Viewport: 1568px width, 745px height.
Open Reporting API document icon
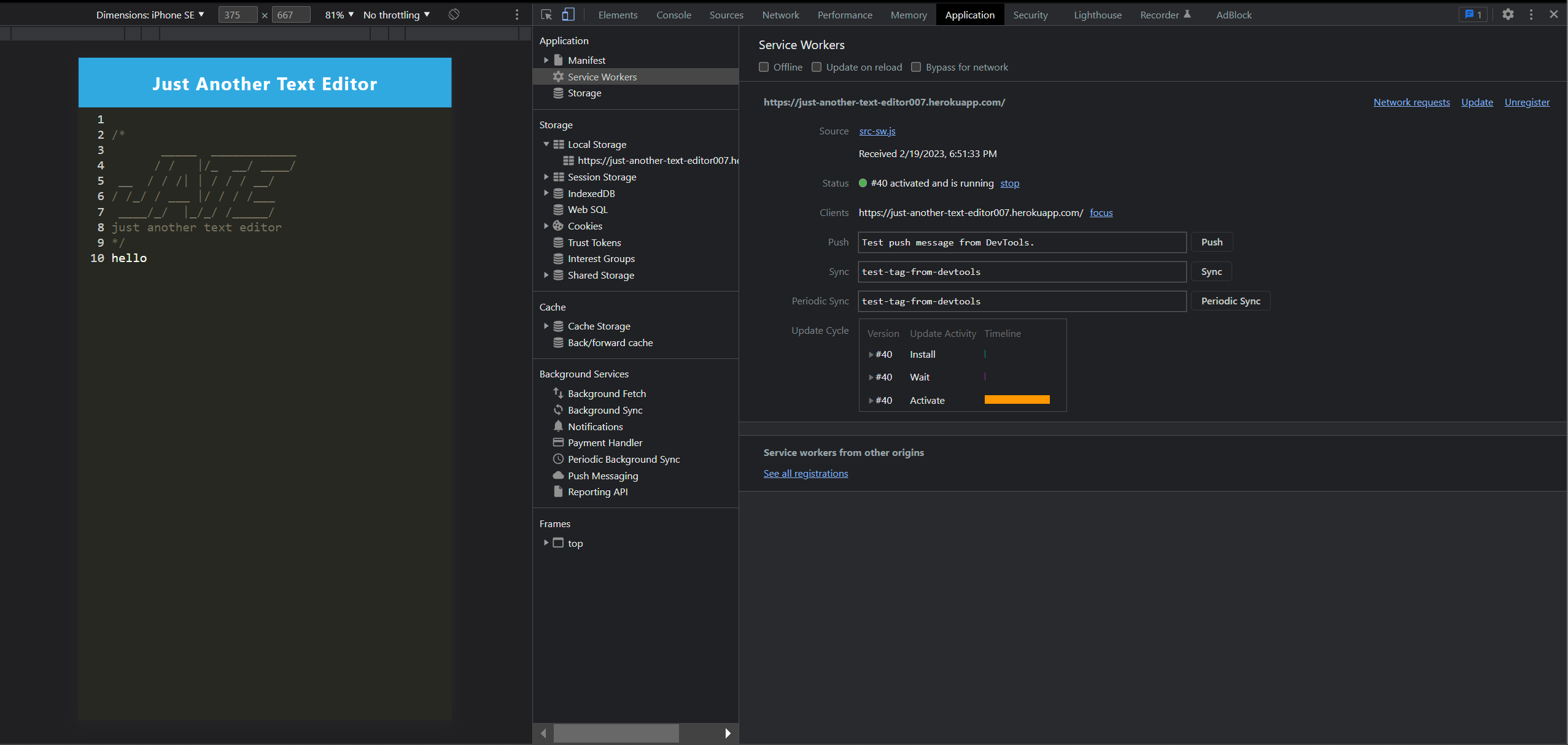tap(558, 492)
